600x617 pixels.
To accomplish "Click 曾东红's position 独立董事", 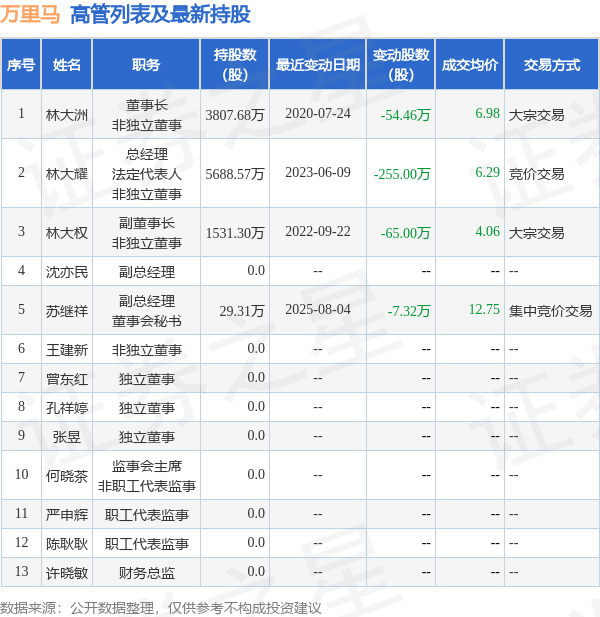I will click(x=146, y=379).
